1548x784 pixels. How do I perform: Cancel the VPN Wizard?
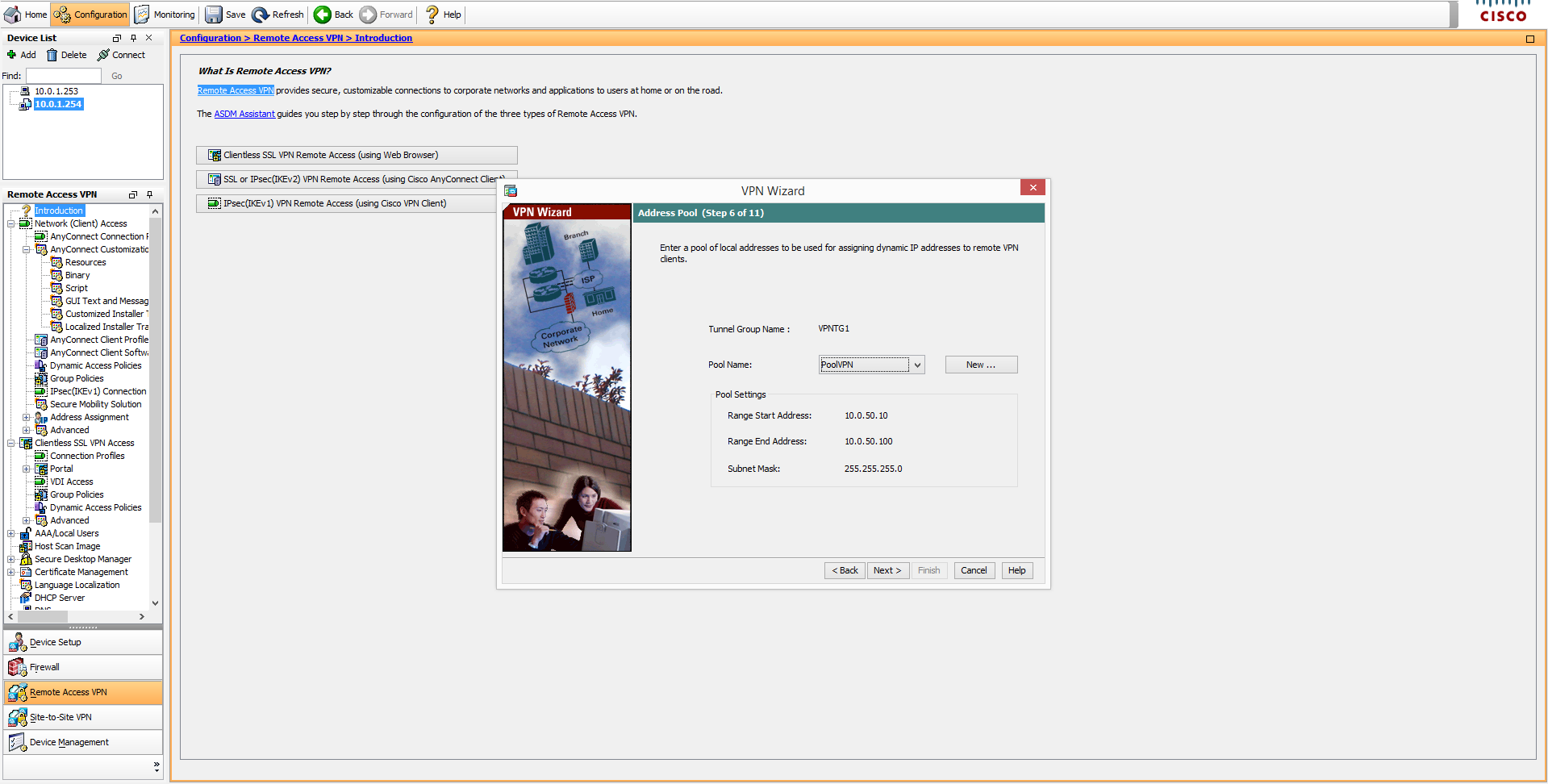point(974,570)
